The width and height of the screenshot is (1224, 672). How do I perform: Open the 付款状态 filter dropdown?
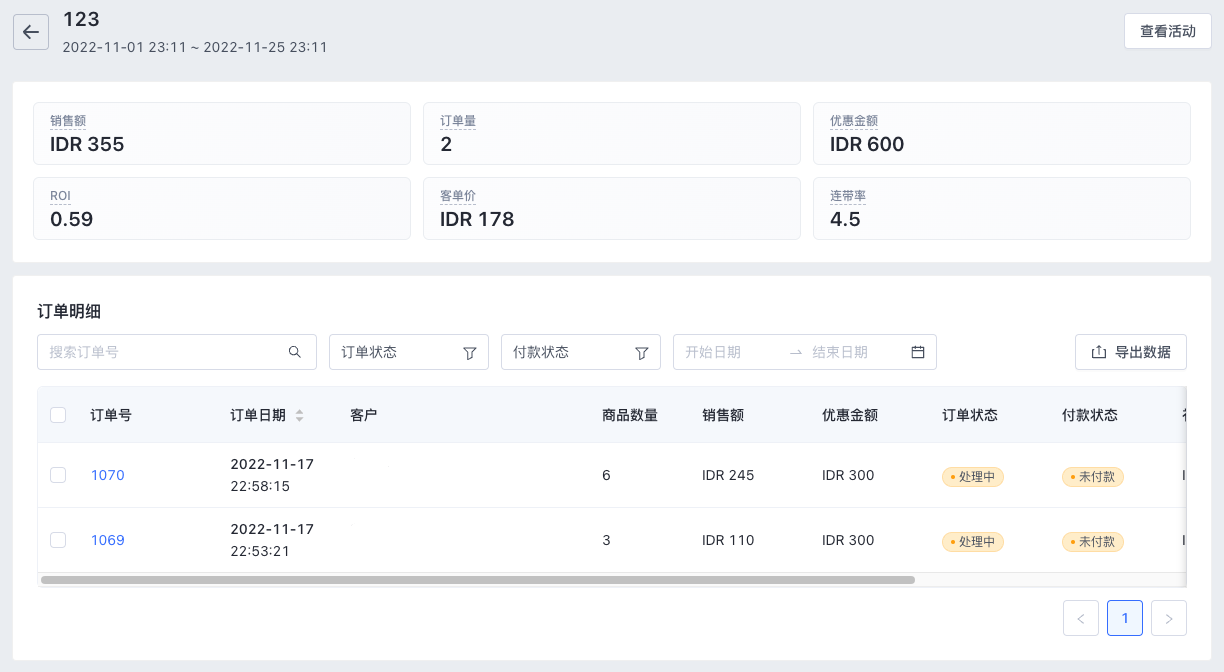click(580, 352)
